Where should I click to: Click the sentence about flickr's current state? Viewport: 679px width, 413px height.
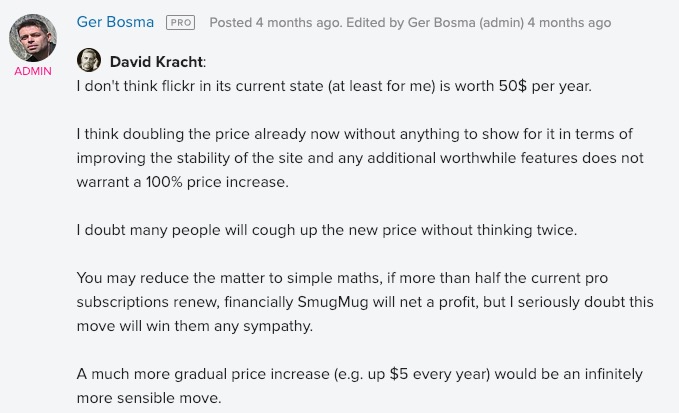pos(334,86)
